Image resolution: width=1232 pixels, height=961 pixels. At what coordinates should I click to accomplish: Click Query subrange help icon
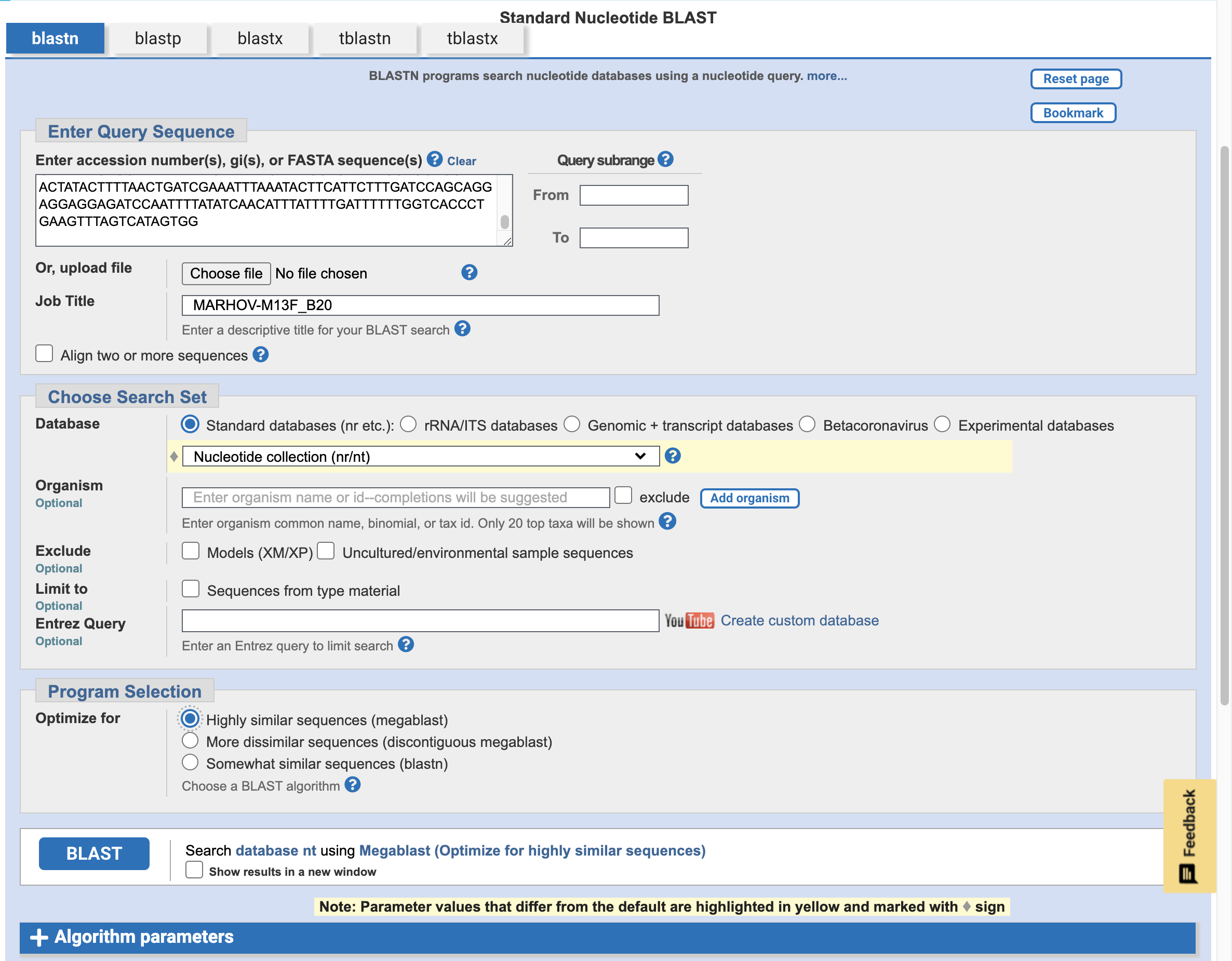(x=666, y=159)
